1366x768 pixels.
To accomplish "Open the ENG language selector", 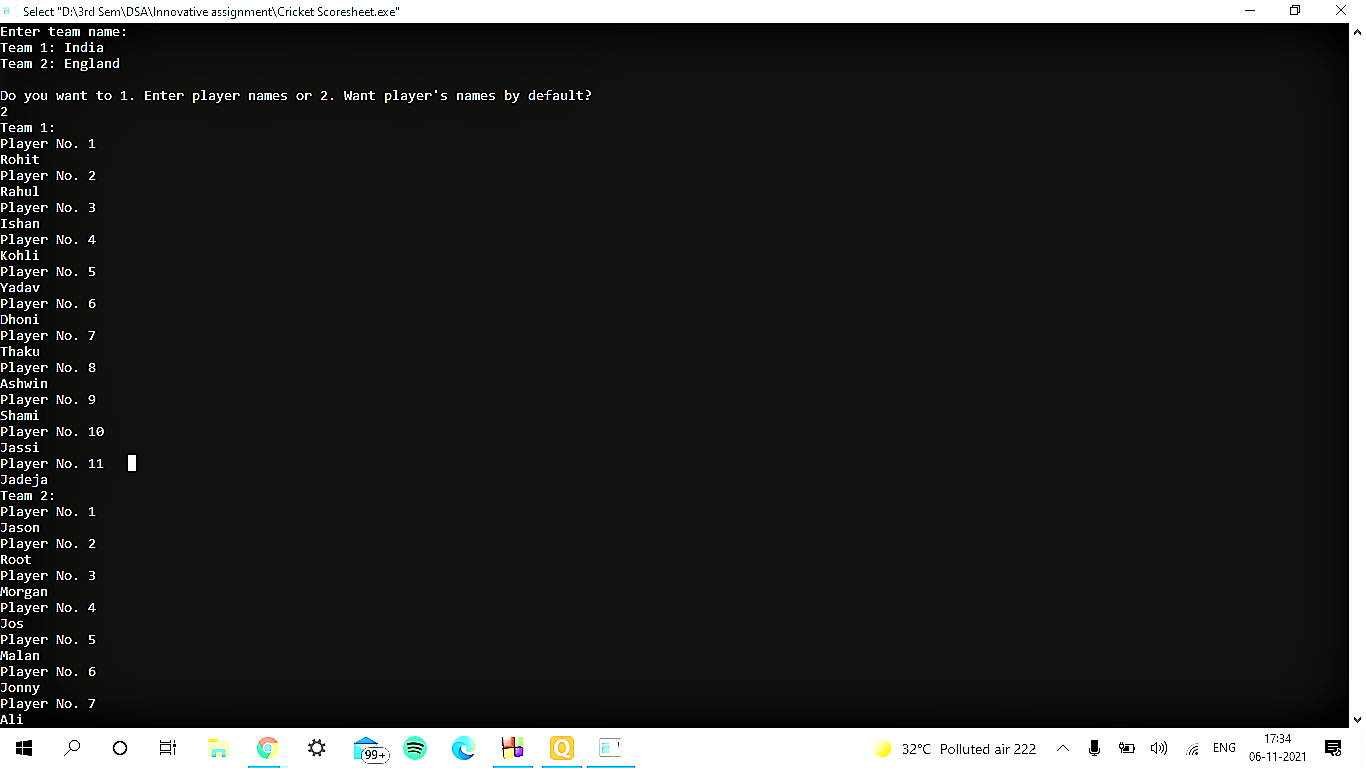I will coord(1224,748).
